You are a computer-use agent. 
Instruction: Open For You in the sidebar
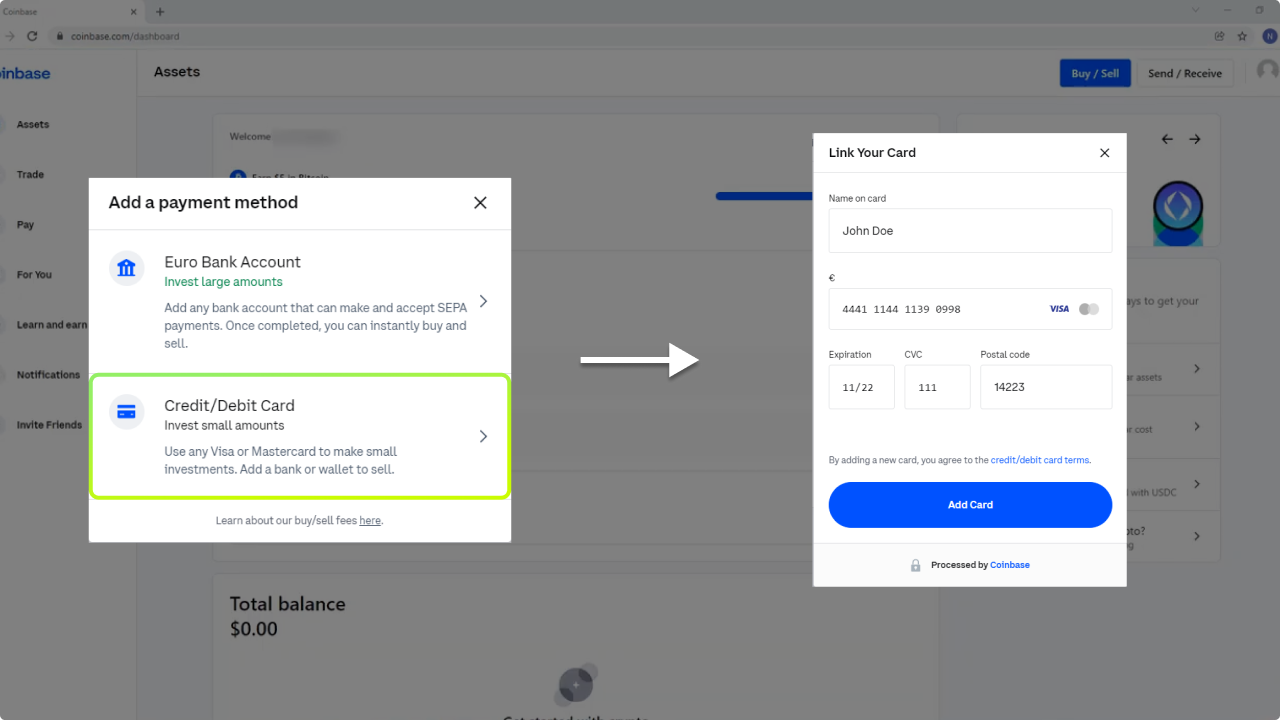tap(34, 275)
